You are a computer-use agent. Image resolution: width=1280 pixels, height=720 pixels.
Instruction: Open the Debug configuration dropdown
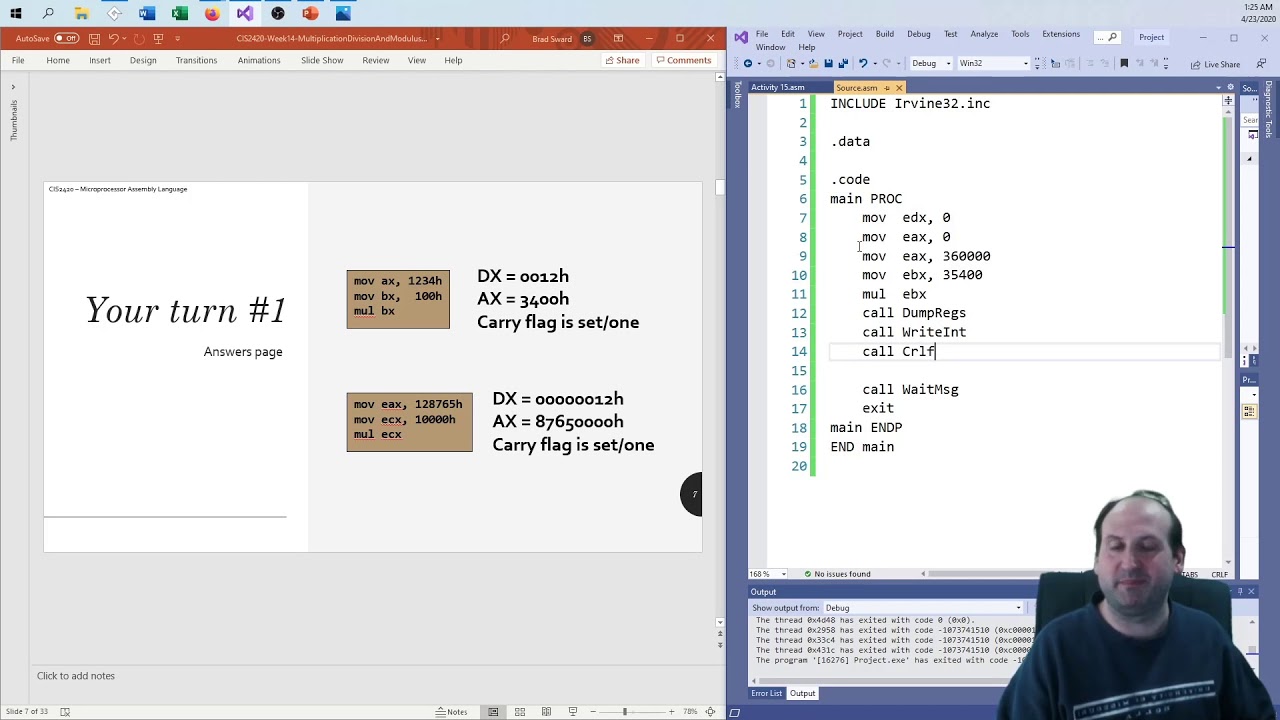pos(930,63)
